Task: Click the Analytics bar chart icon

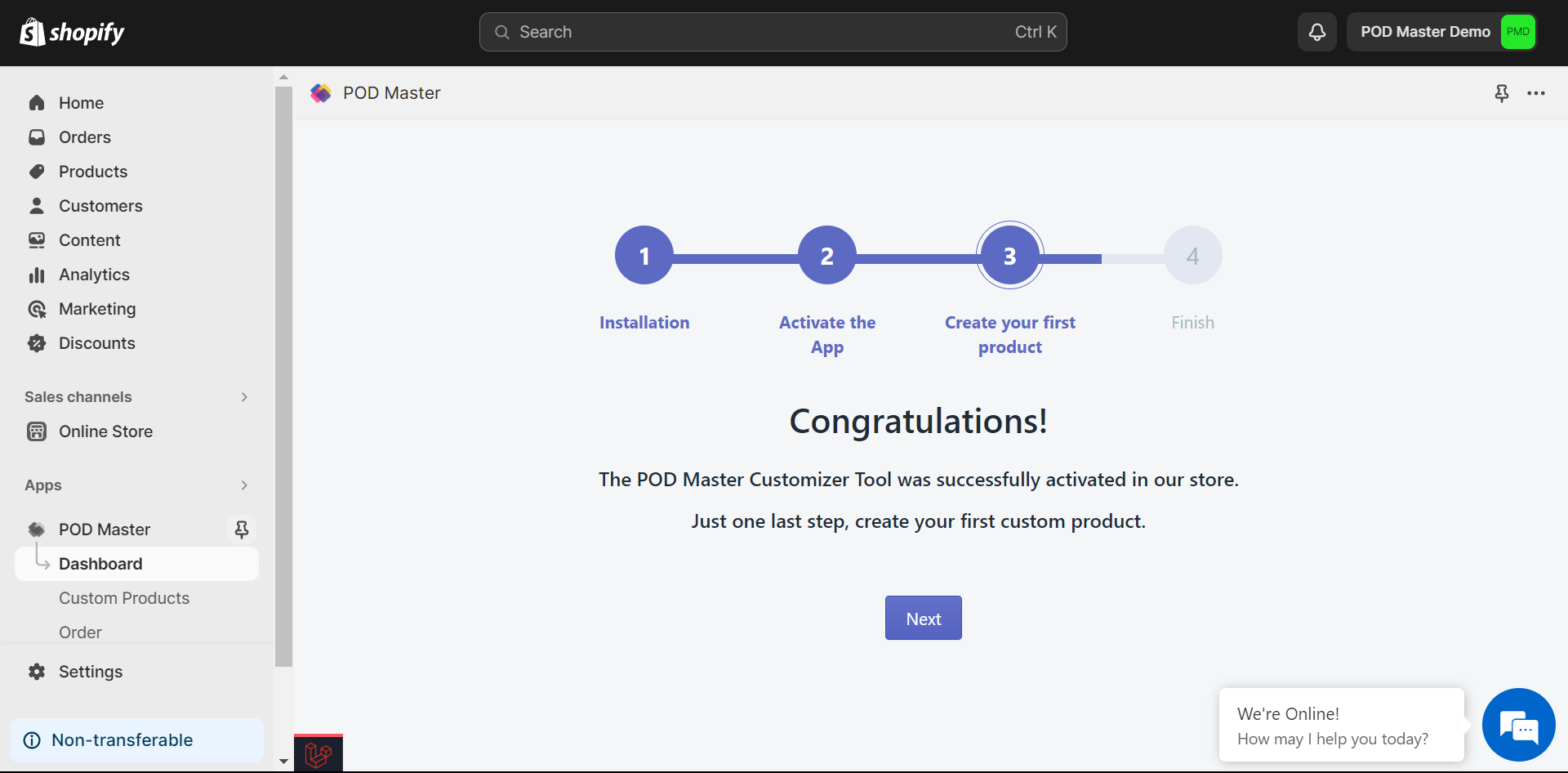Action: 37,275
